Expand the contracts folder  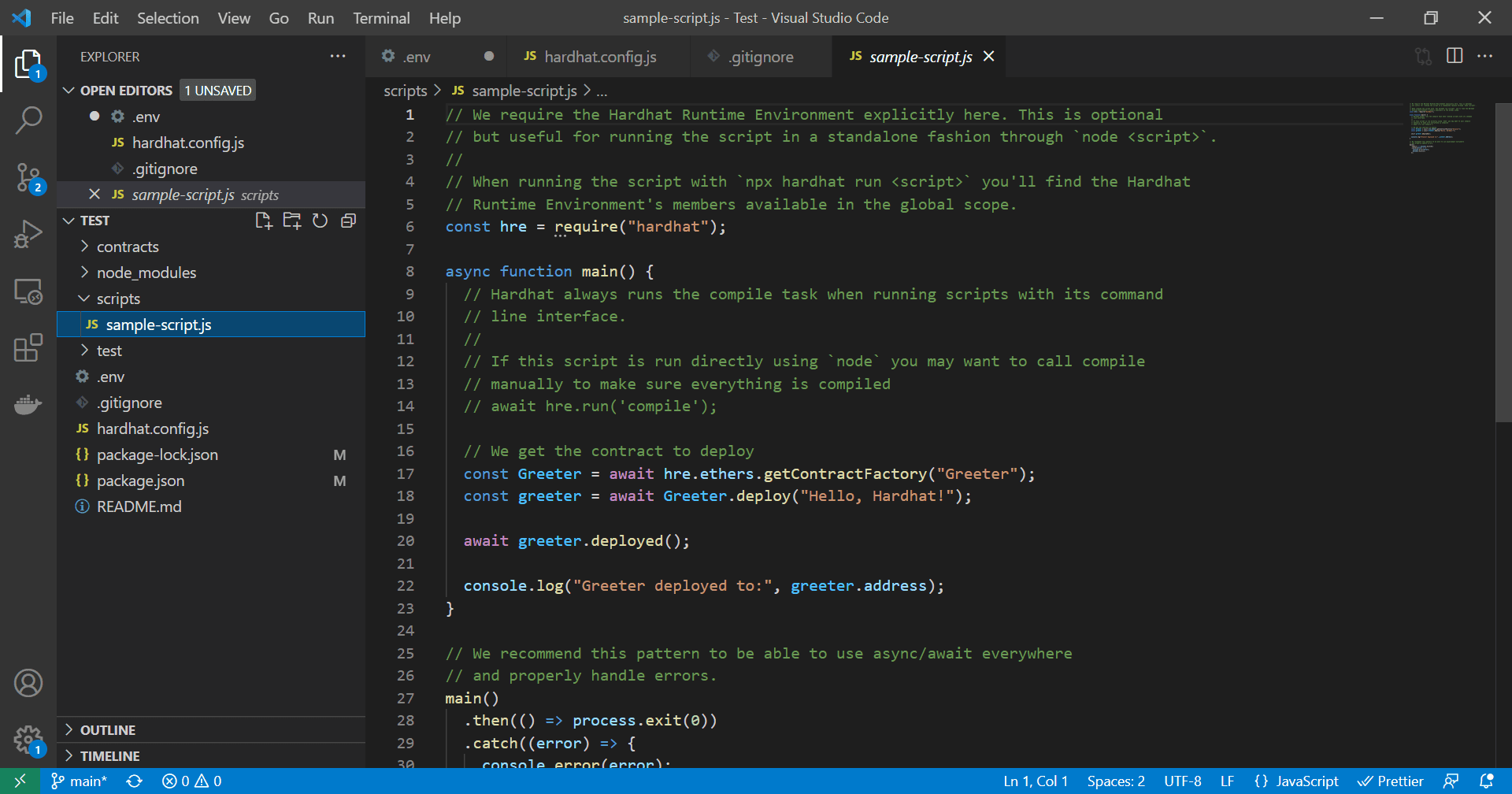coord(128,247)
